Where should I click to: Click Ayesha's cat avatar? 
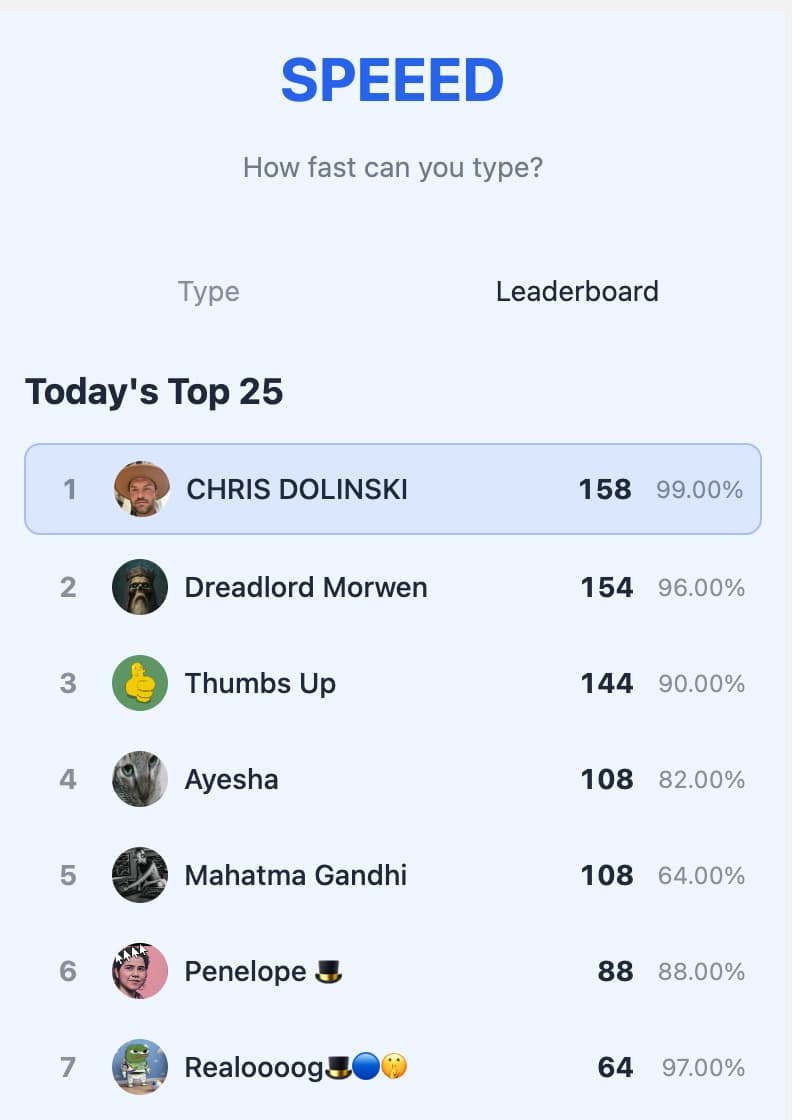click(140, 779)
